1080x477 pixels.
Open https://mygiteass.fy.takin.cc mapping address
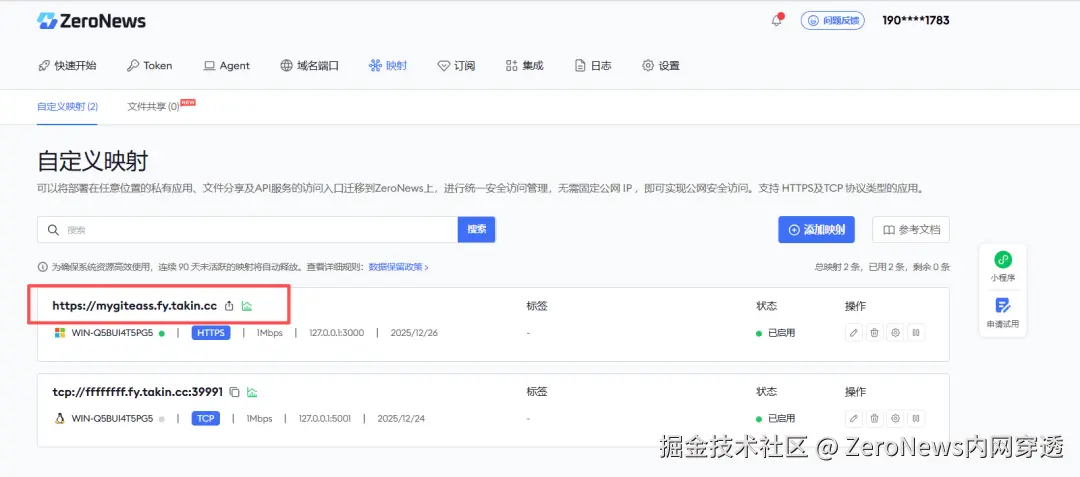coord(134,306)
